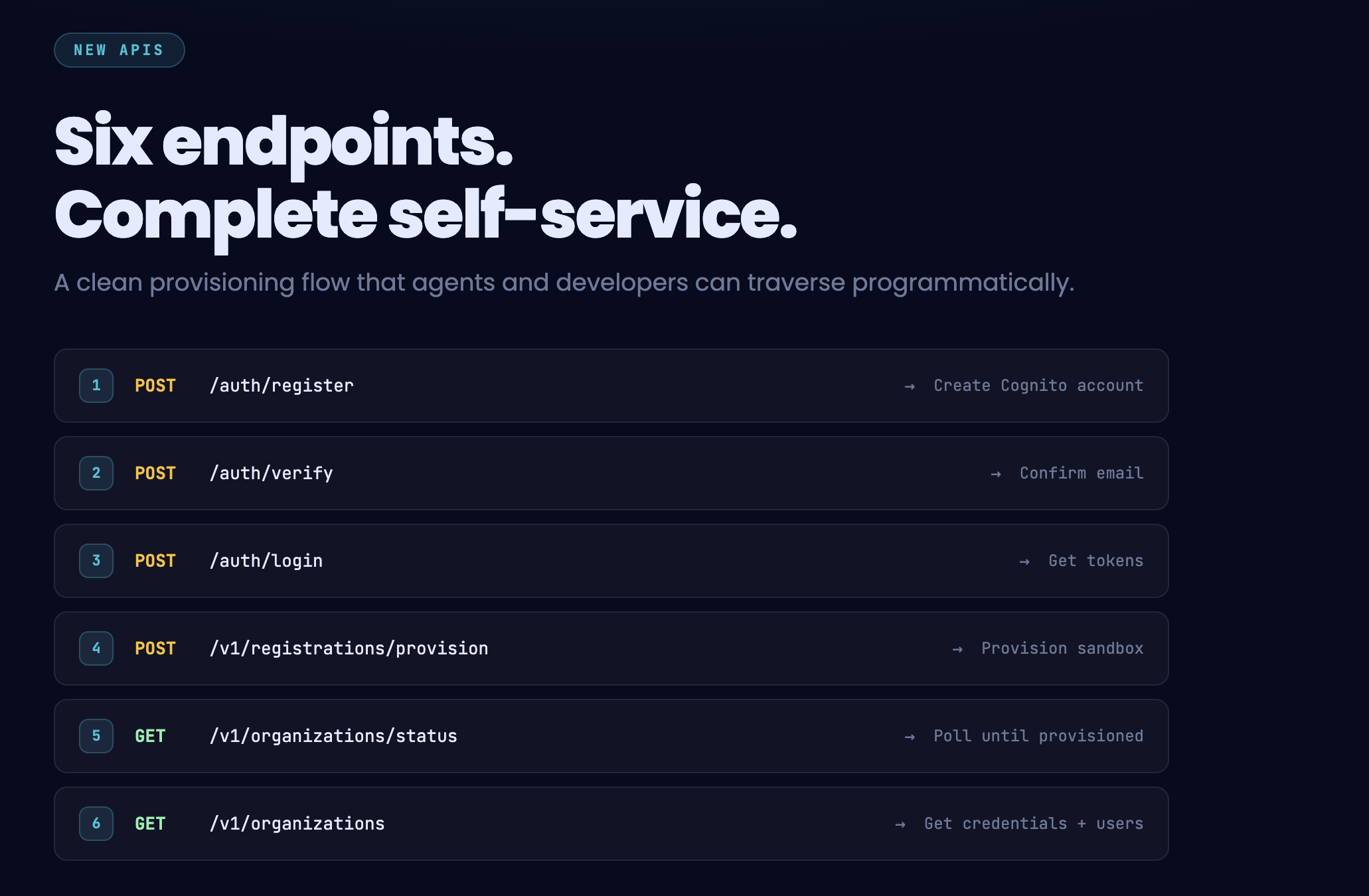
Task: Click the arrow before Create Cognito account
Action: click(x=909, y=385)
